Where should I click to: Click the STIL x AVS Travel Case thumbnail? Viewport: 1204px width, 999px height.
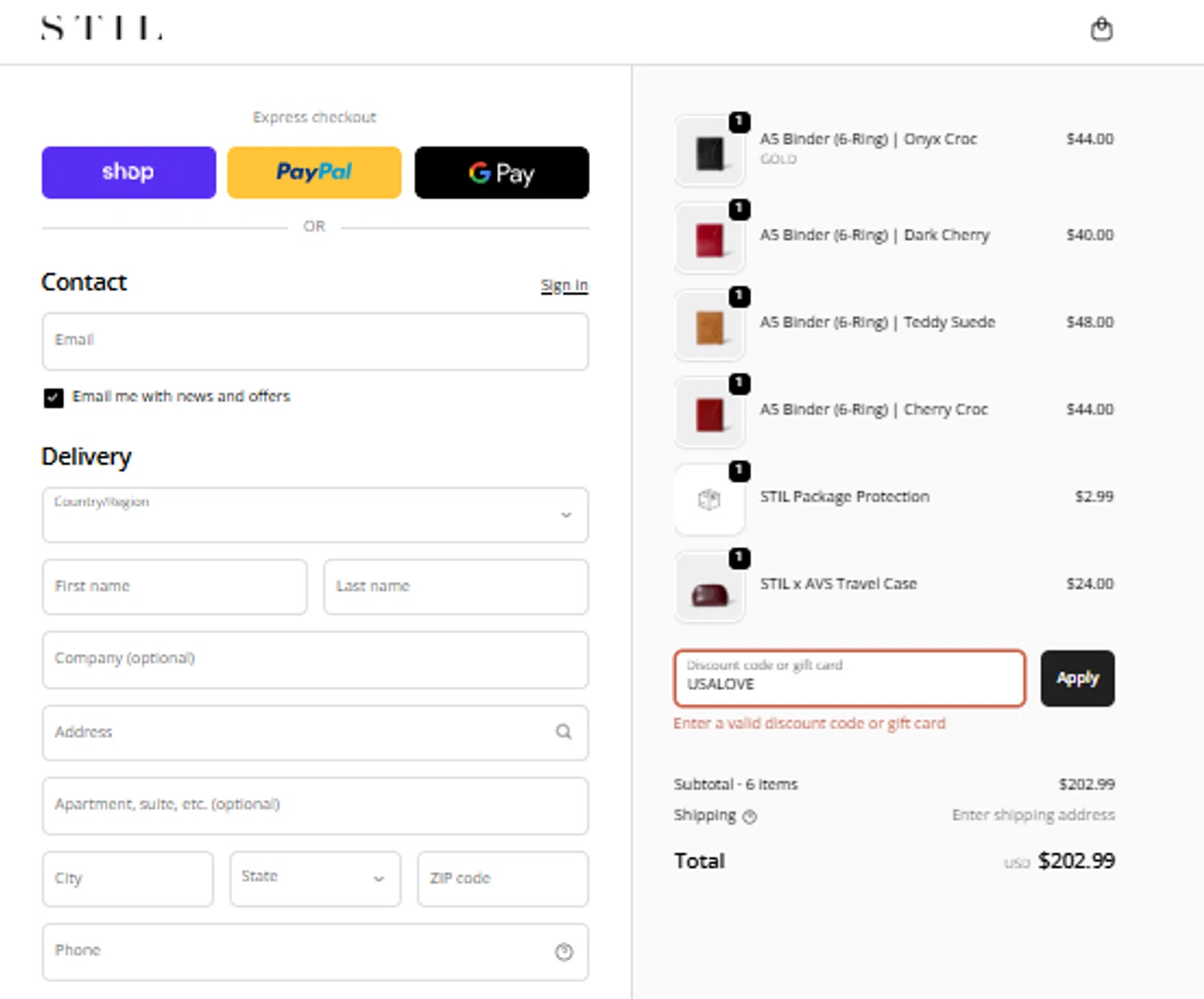tap(710, 587)
